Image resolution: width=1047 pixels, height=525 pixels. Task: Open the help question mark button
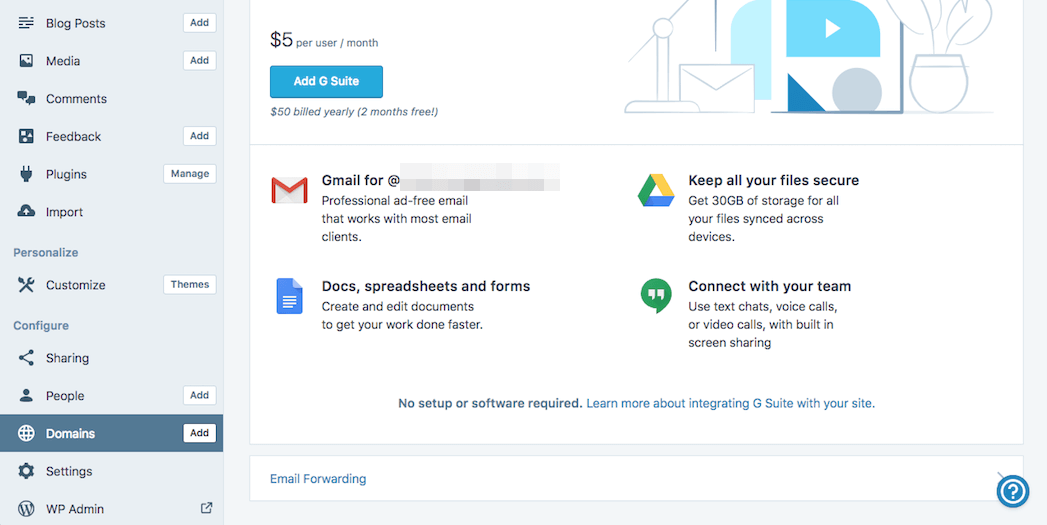click(x=1013, y=491)
